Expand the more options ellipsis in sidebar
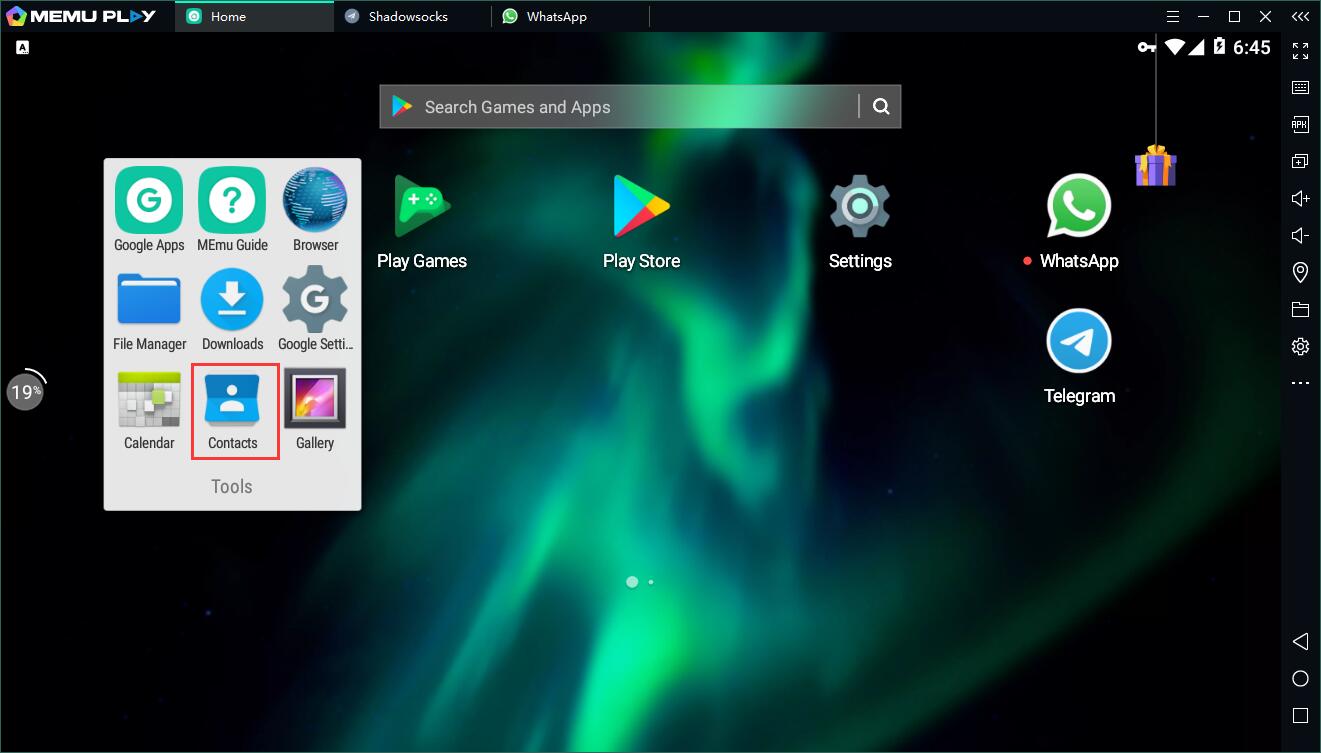 (1300, 383)
